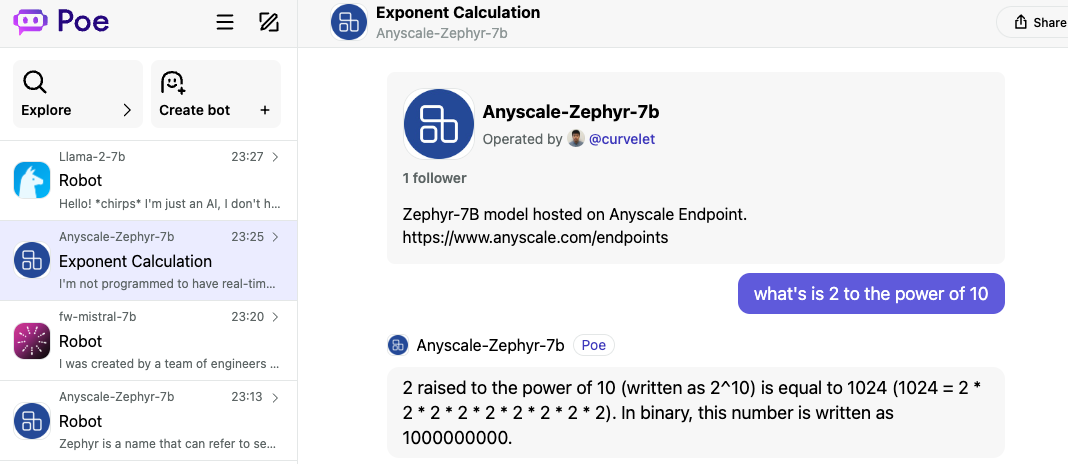Open chevron for Llama-2-7b Robot chat
1068x464 pixels.
pos(275,157)
